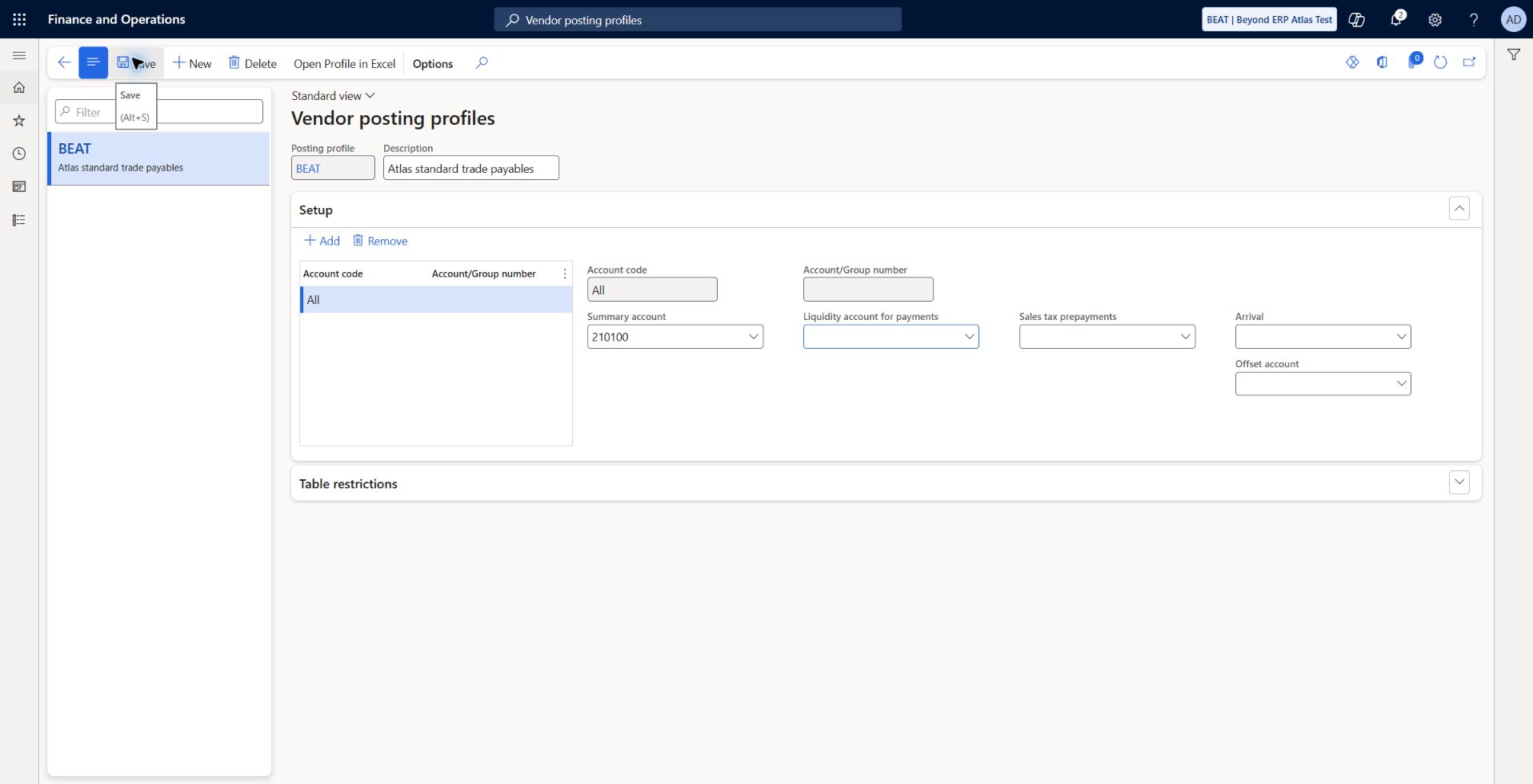The height and width of the screenshot is (784, 1533).
Task: Collapse the Setup section
Action: 1459,209
